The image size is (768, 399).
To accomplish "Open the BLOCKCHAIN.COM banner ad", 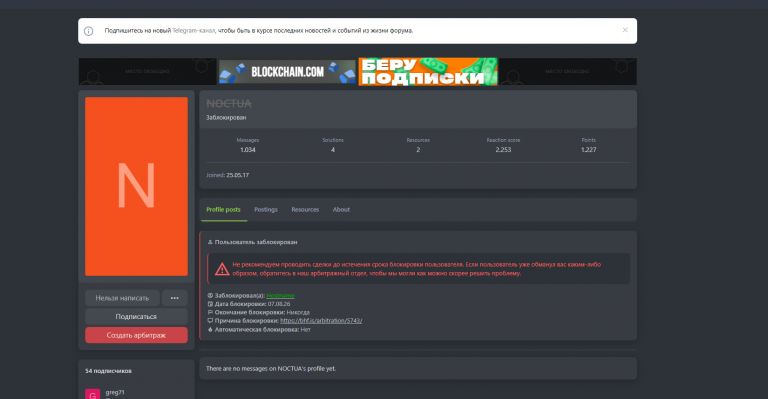I will click(x=287, y=71).
